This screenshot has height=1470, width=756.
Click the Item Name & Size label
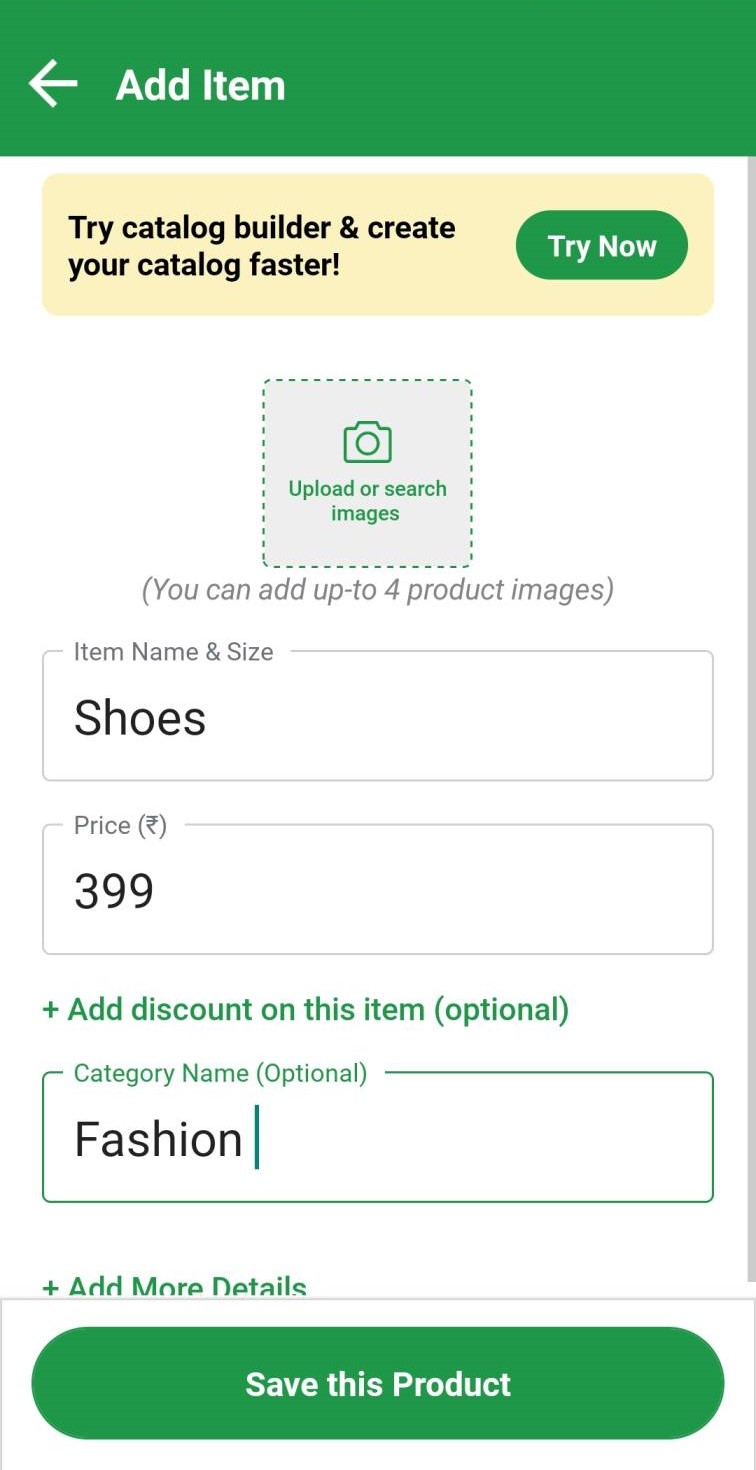[x=173, y=652]
